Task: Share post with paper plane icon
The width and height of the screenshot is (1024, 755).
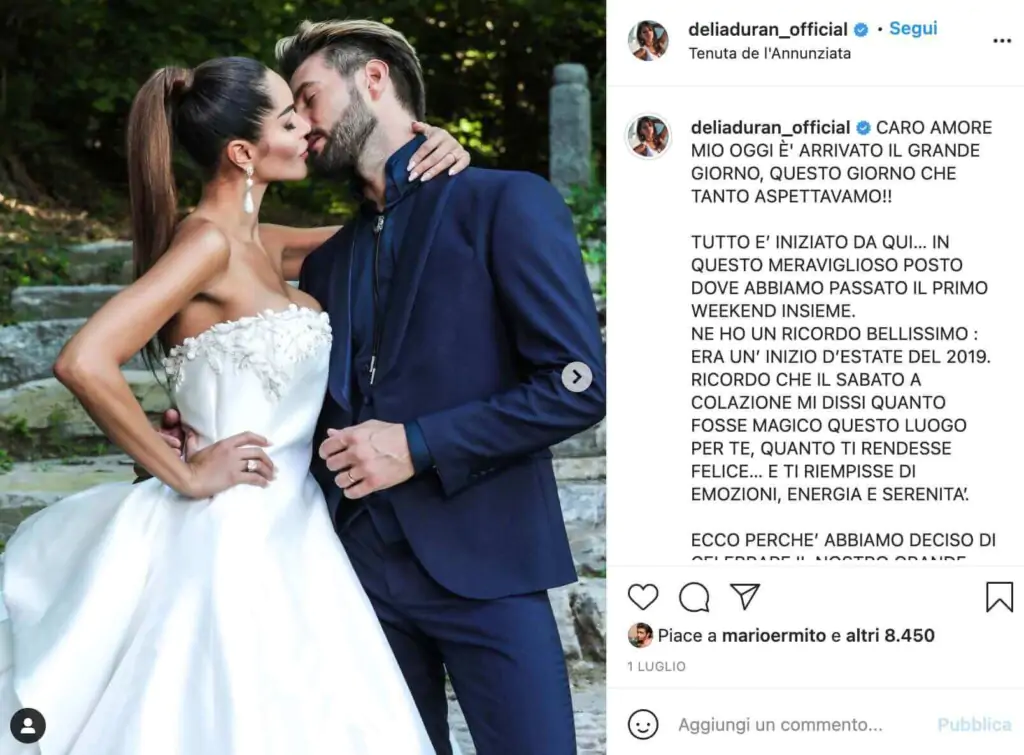Action: tap(744, 596)
